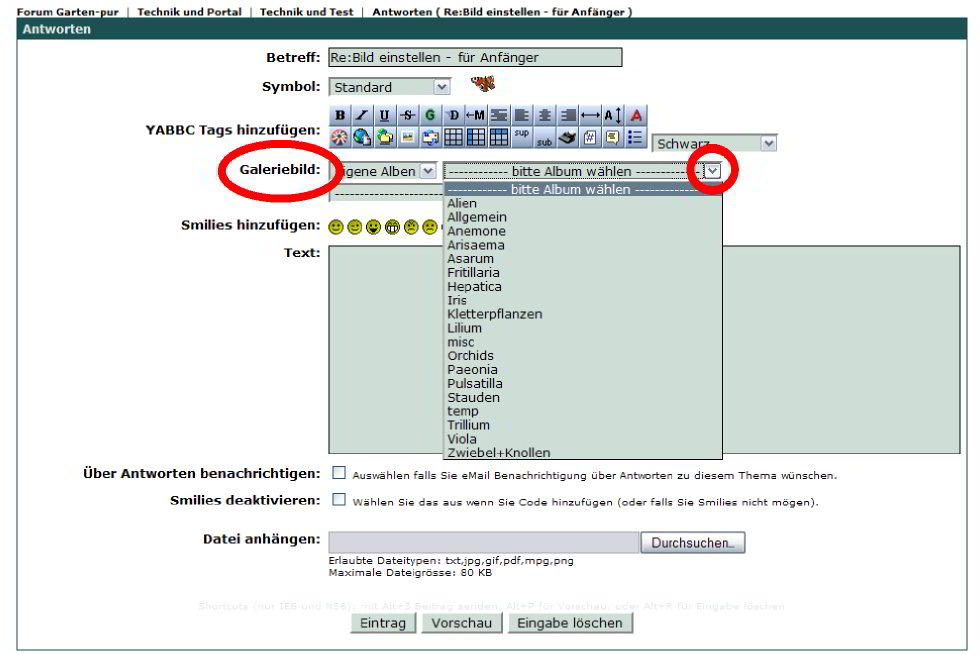This screenshot has height=655, width=980.
Task: Insert bulleted list tag
Action: [x=634, y=137]
